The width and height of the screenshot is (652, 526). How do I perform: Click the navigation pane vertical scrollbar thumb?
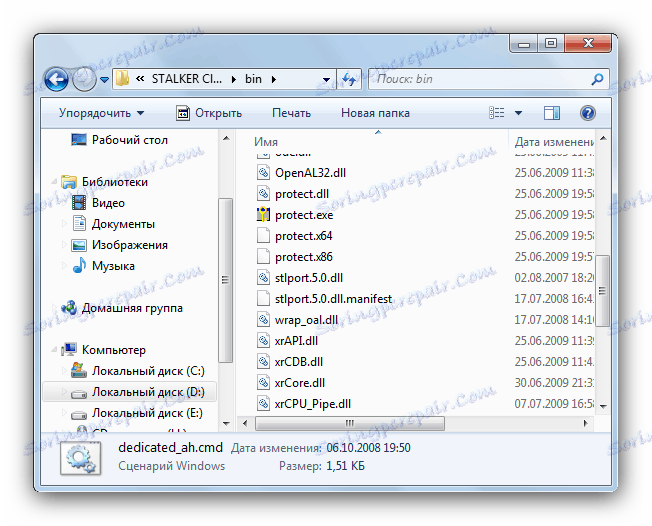pos(225,280)
